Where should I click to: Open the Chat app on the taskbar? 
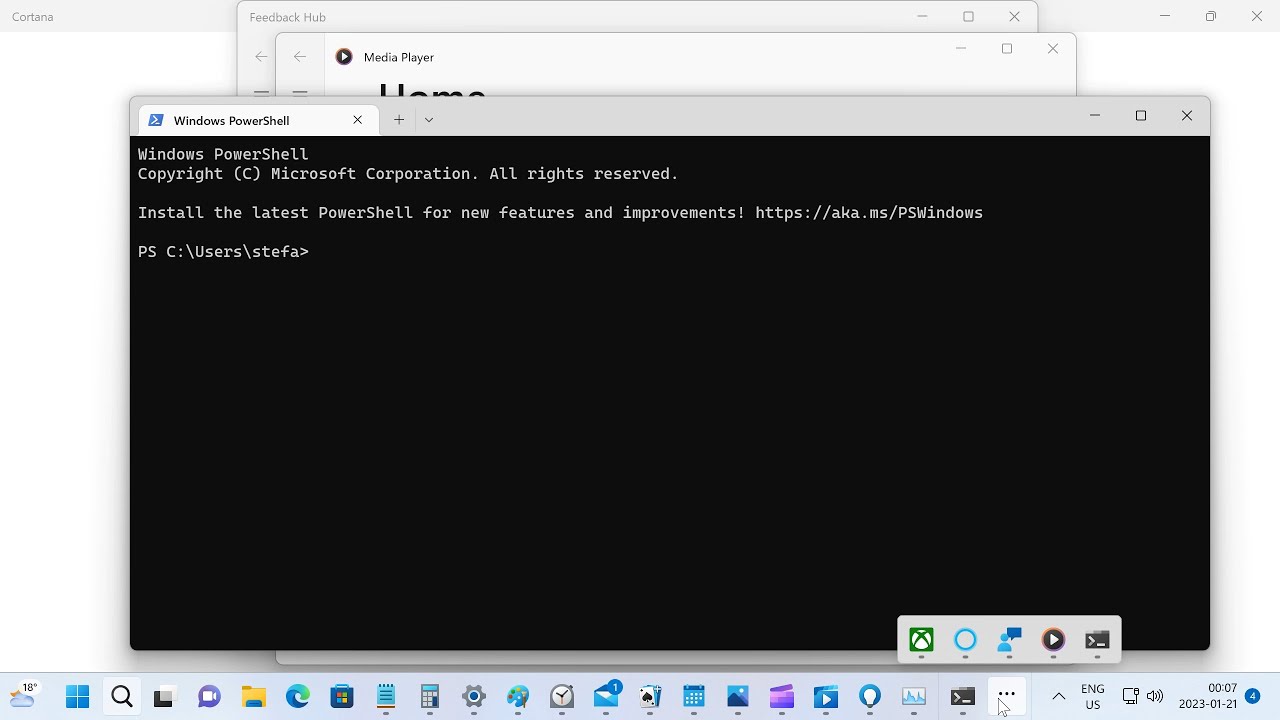(209, 697)
